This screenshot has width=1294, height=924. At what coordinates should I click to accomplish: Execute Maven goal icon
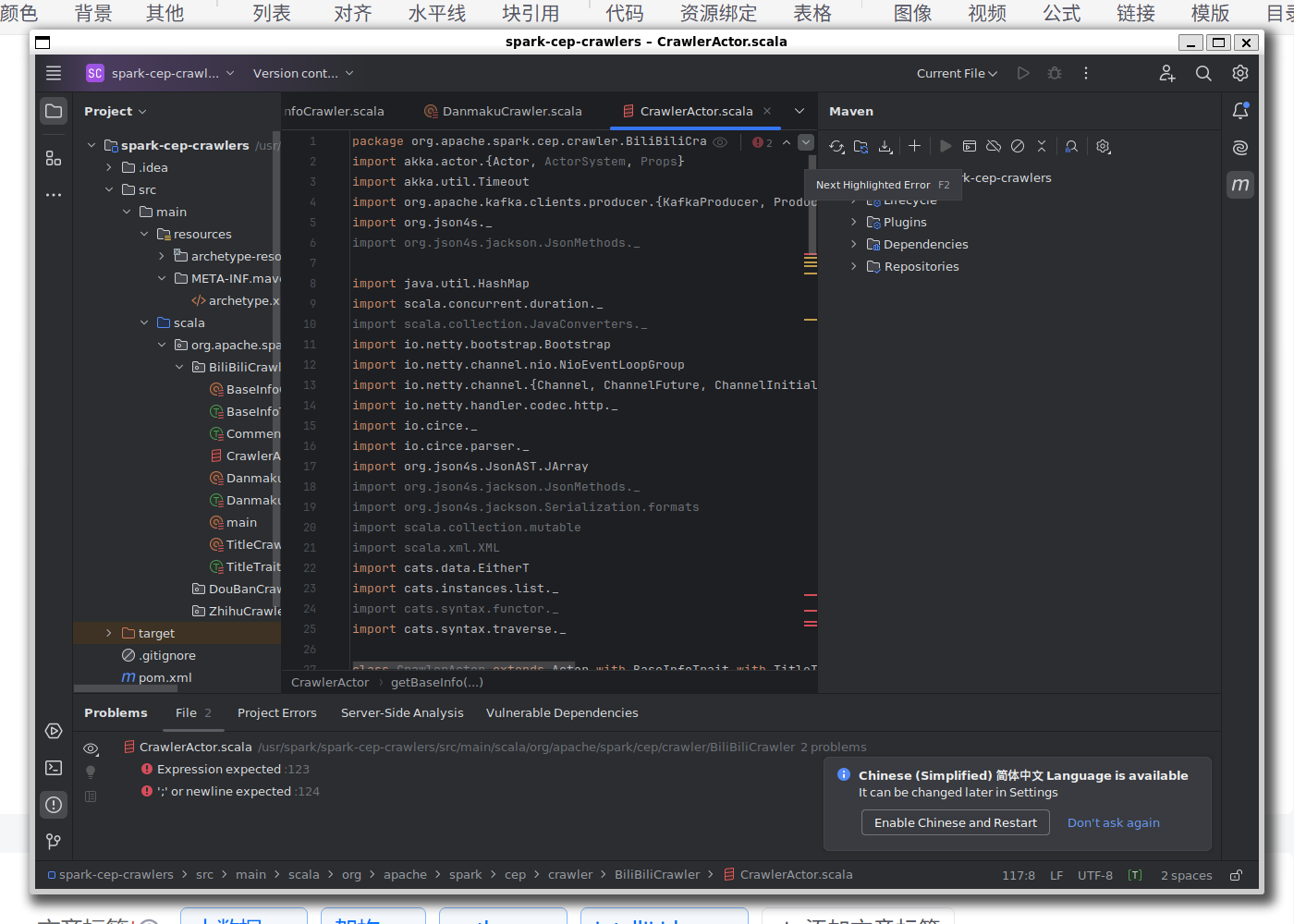(x=970, y=146)
